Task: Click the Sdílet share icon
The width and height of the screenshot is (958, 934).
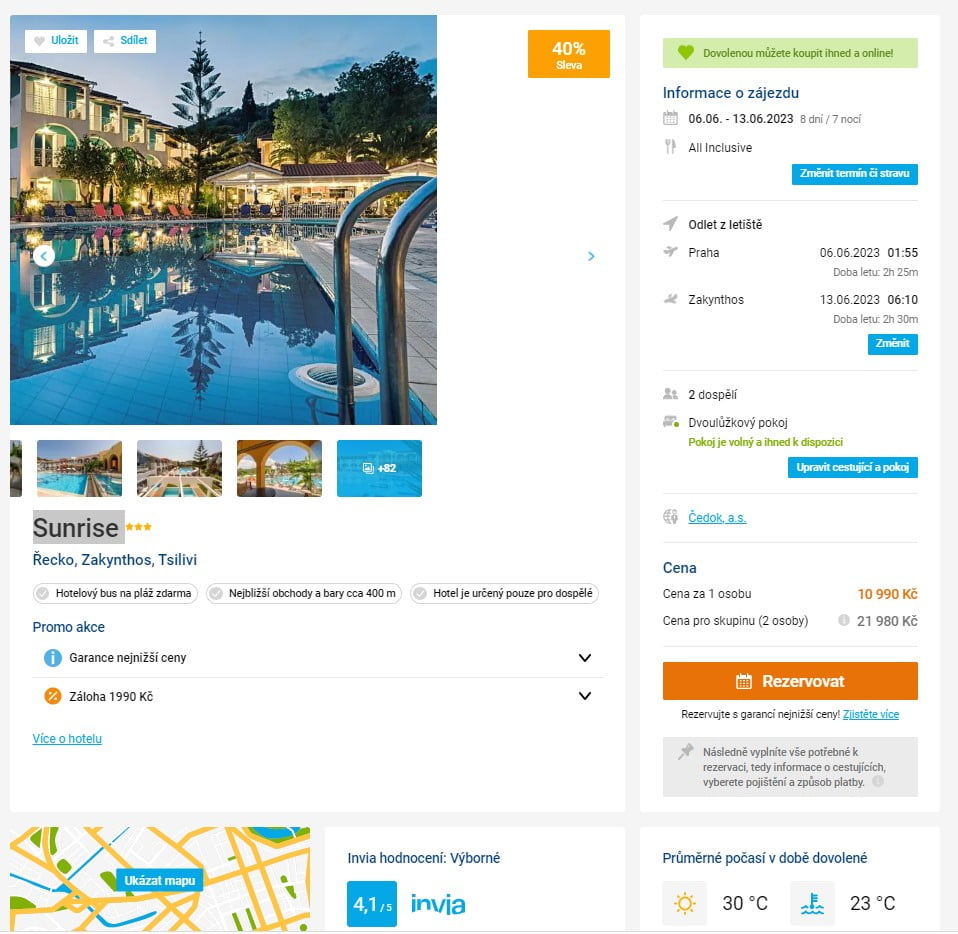Action: pyautogui.click(x=108, y=41)
